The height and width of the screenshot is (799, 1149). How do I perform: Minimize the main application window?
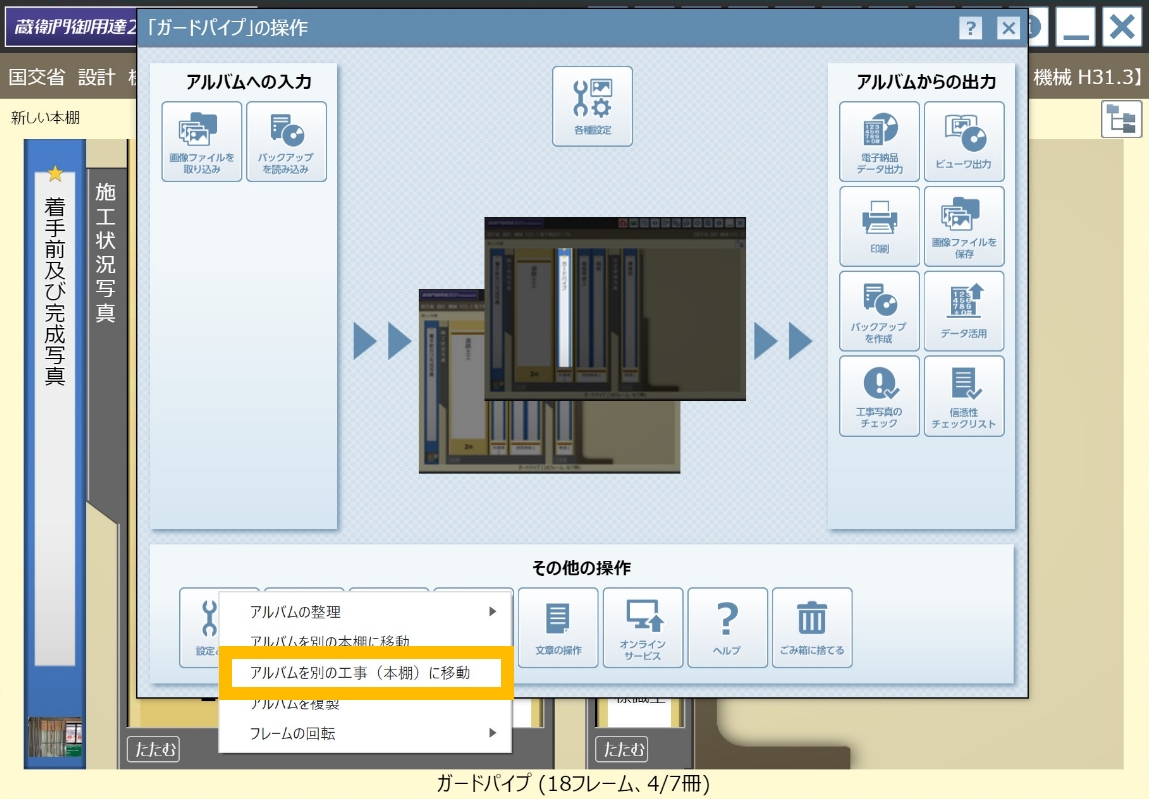coord(1074,27)
